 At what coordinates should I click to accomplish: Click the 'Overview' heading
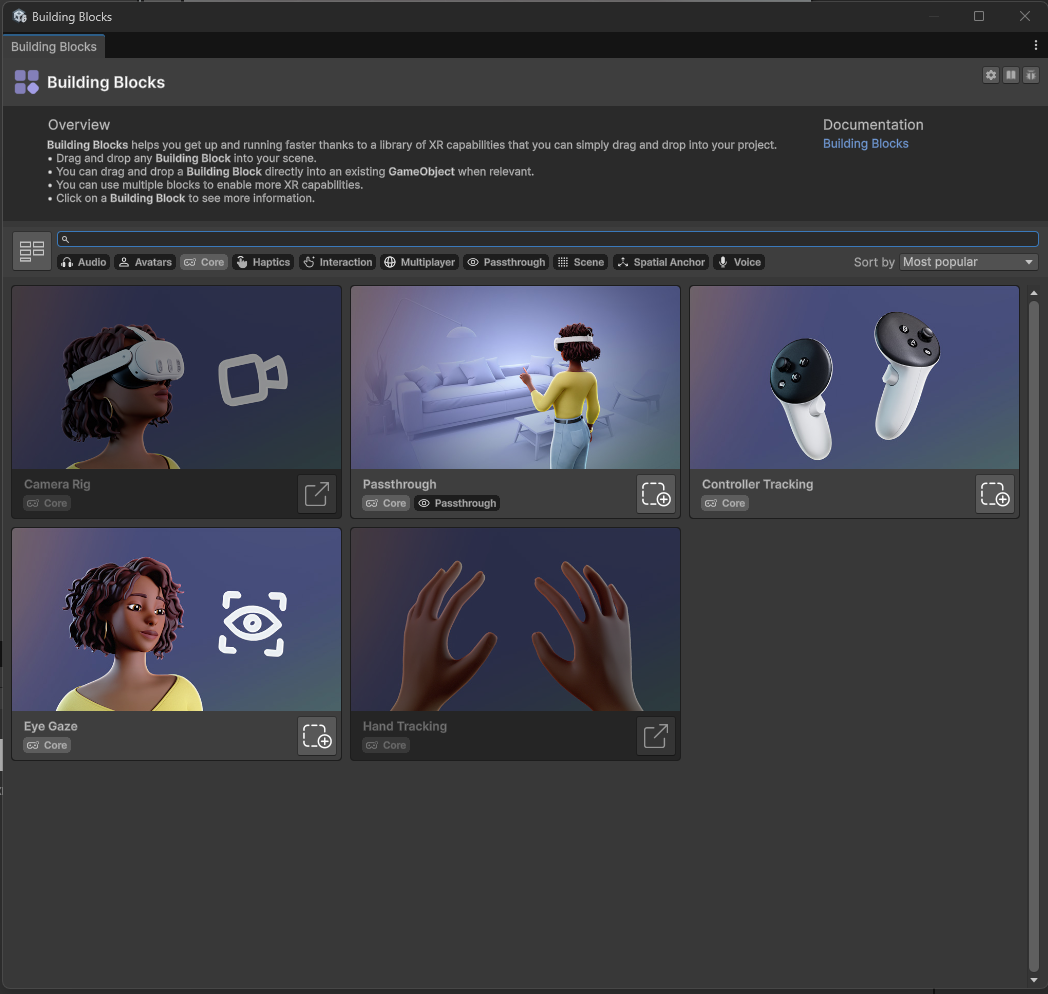79,125
